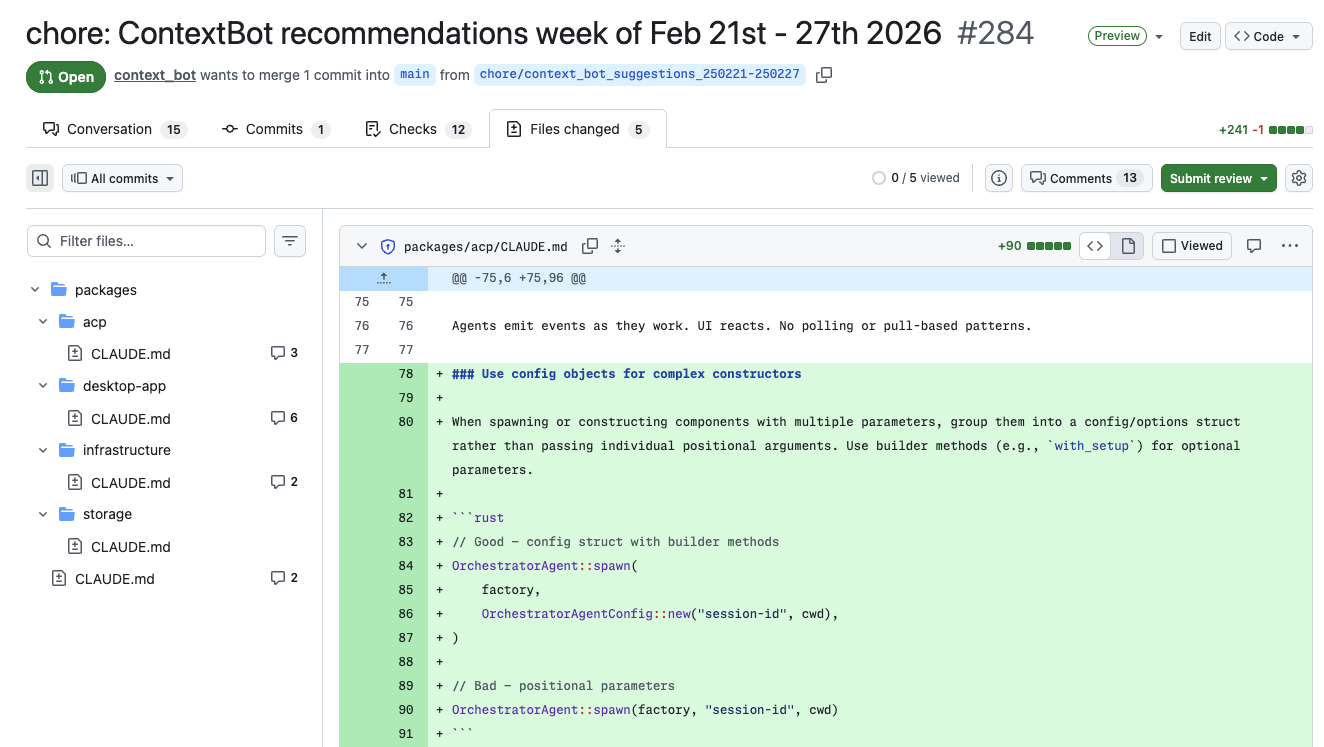Screen dimensions: 1324x747
Task: Comment on the CLAUDE.md file header
Action: [x=1254, y=245]
